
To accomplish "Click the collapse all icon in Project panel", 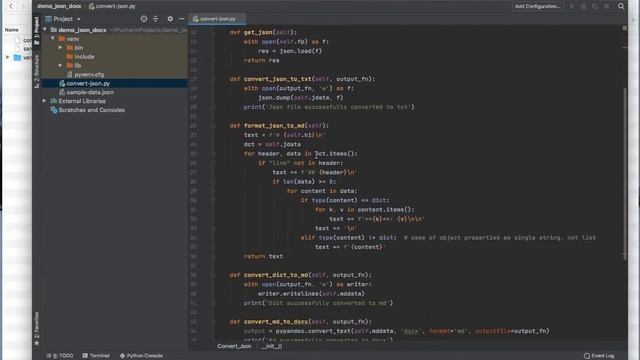I will [x=156, y=19].
